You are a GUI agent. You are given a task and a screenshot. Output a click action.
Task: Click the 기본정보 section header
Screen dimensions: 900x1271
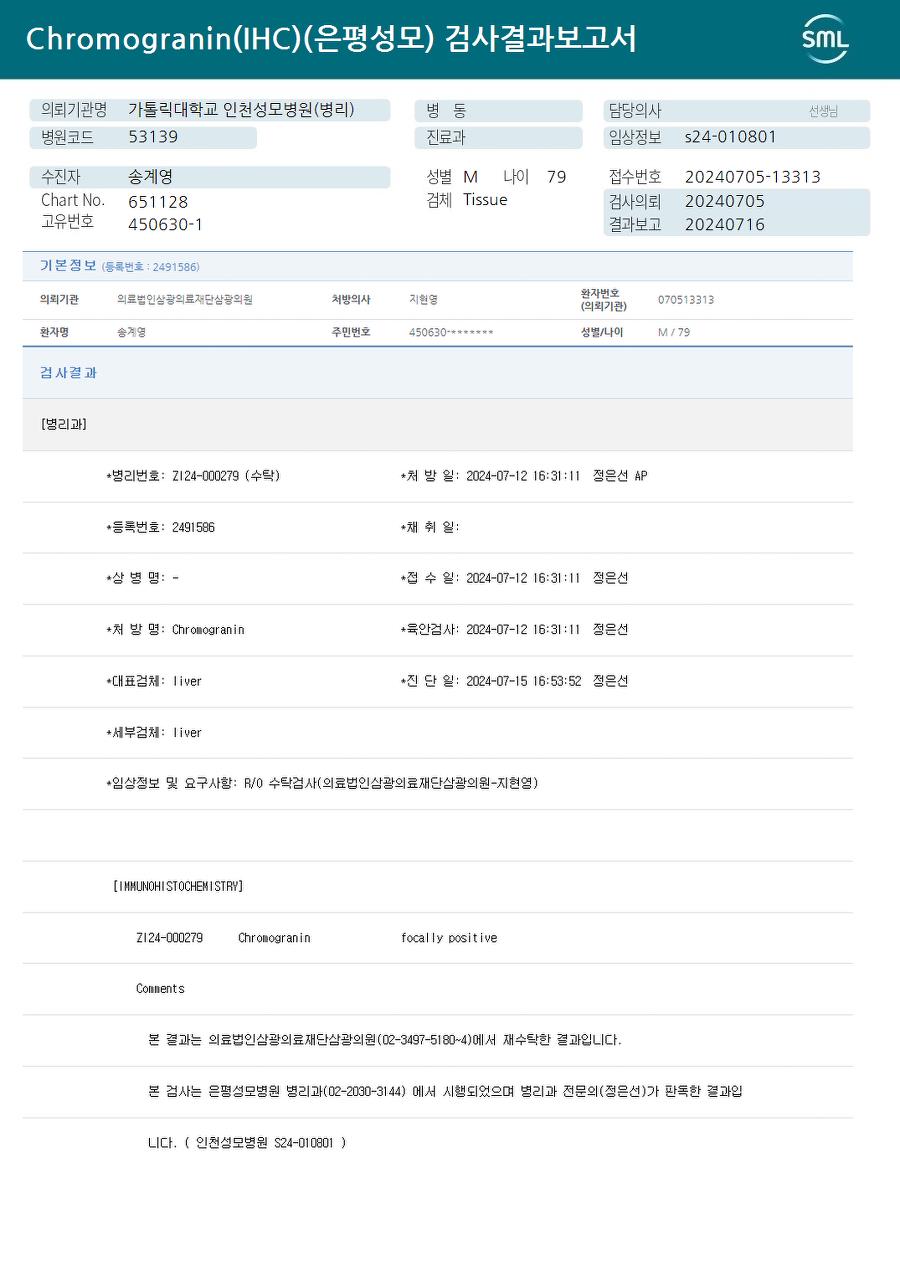point(68,266)
